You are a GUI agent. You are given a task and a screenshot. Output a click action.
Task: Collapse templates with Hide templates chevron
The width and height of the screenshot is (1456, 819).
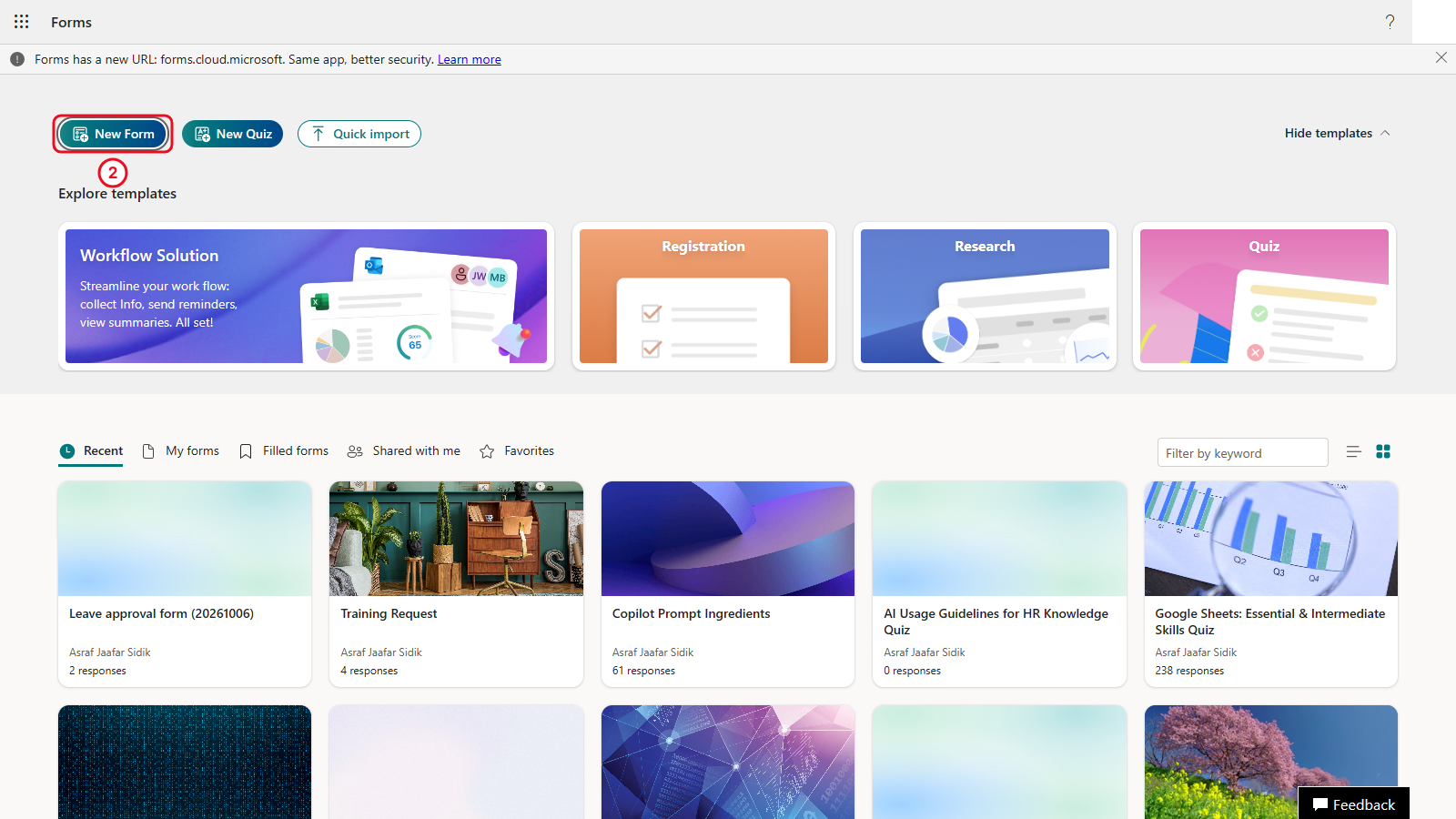(1337, 133)
